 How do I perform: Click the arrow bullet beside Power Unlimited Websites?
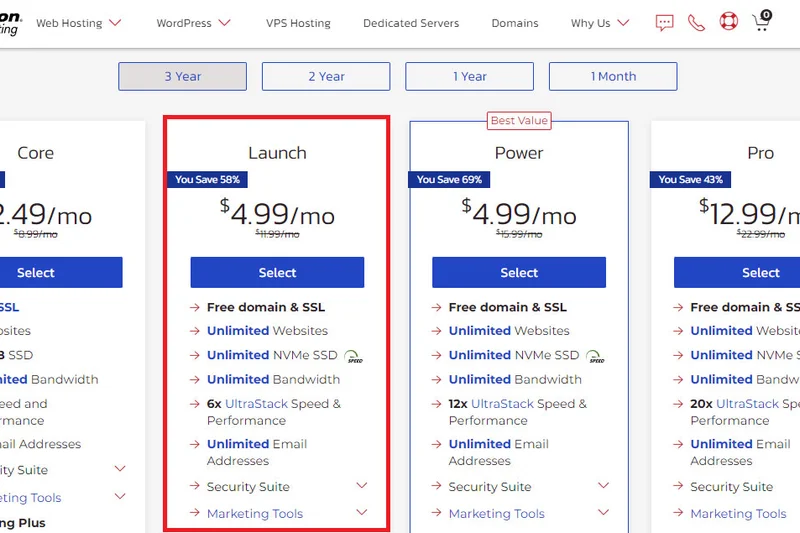(438, 331)
